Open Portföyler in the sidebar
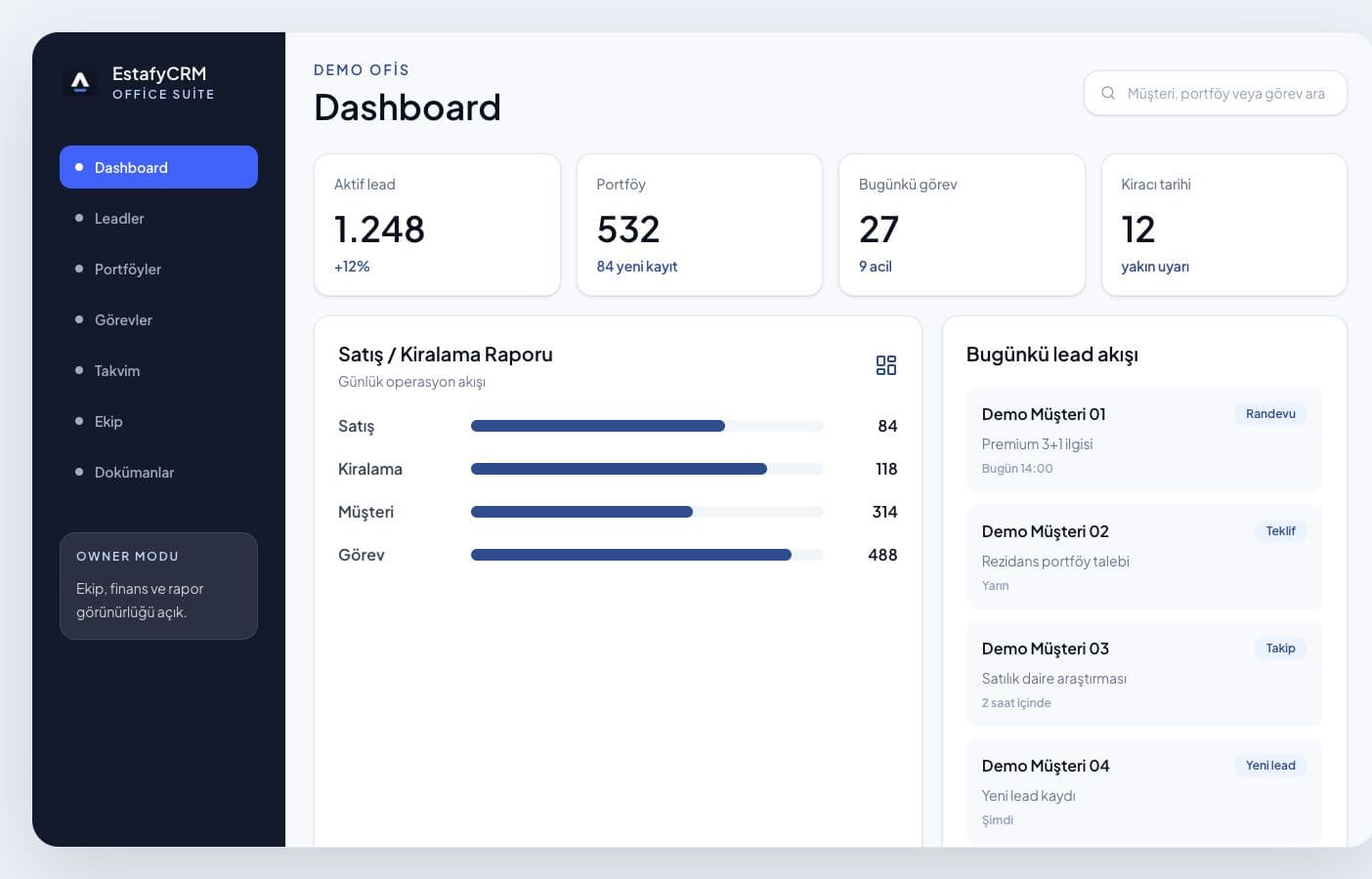1372x879 pixels. (158, 269)
